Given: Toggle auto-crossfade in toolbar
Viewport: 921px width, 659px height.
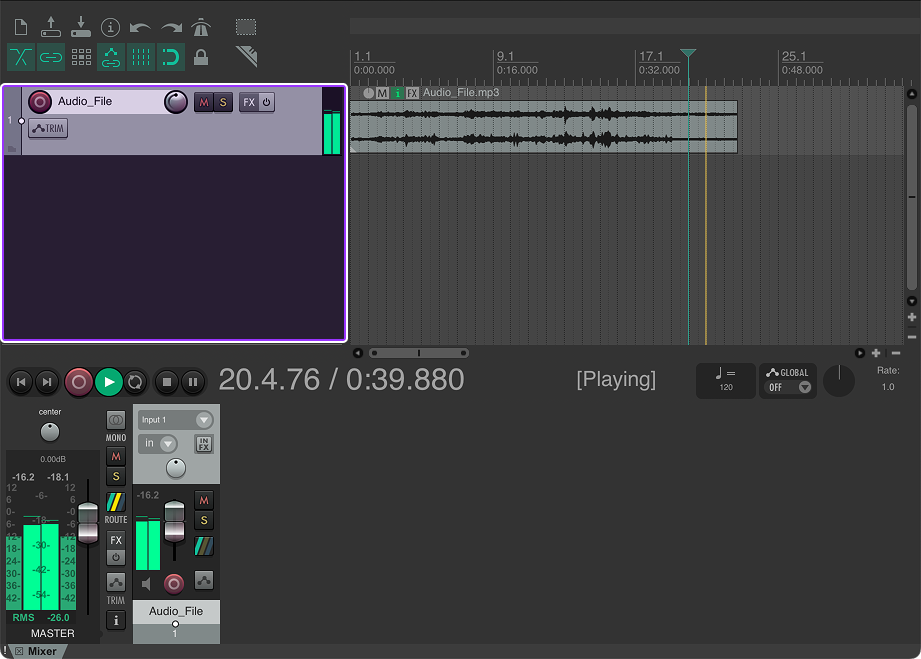Looking at the screenshot, I should [21, 57].
